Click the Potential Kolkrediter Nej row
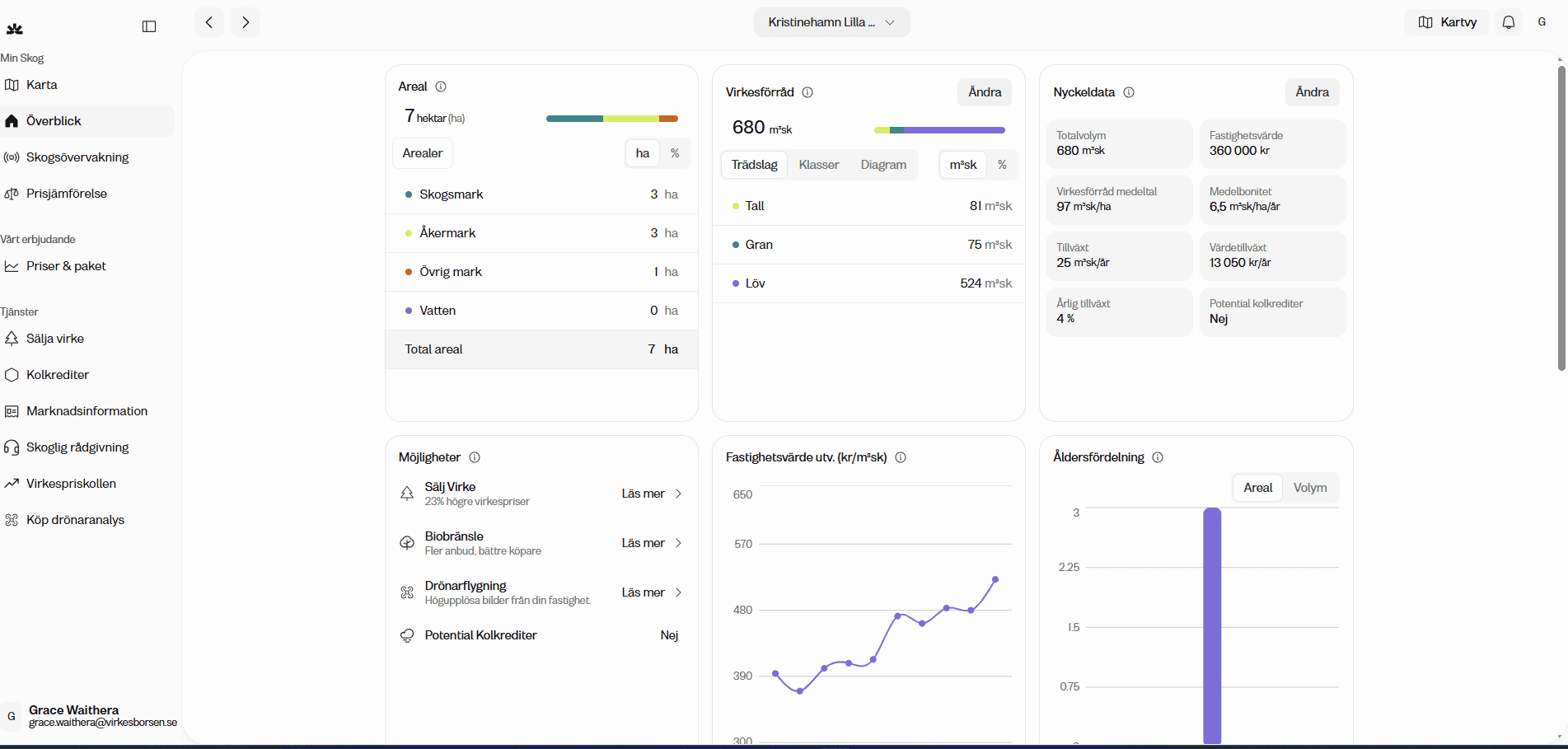Image resolution: width=1568 pixels, height=749 pixels. click(540, 635)
